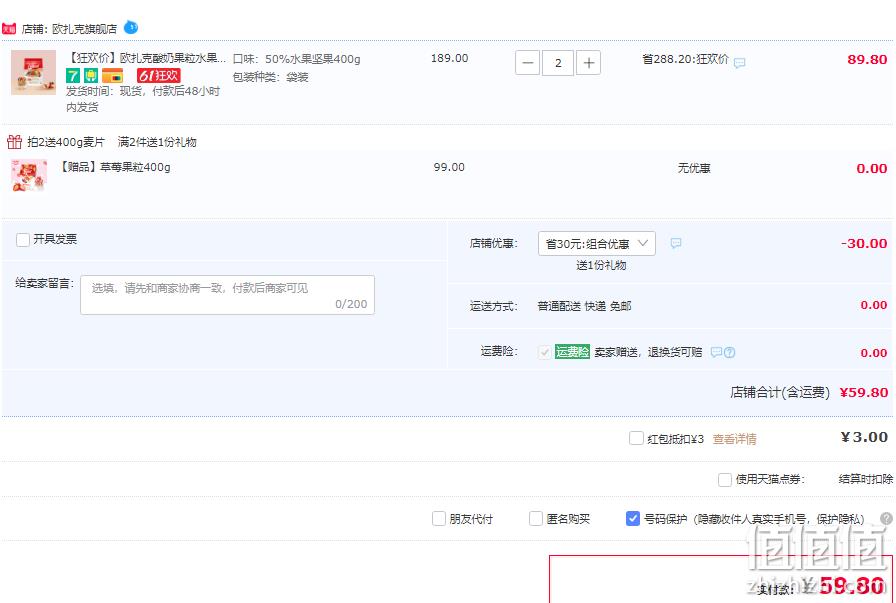Enable the 开具发票 checkbox
The height and width of the screenshot is (603, 896).
click(23, 239)
